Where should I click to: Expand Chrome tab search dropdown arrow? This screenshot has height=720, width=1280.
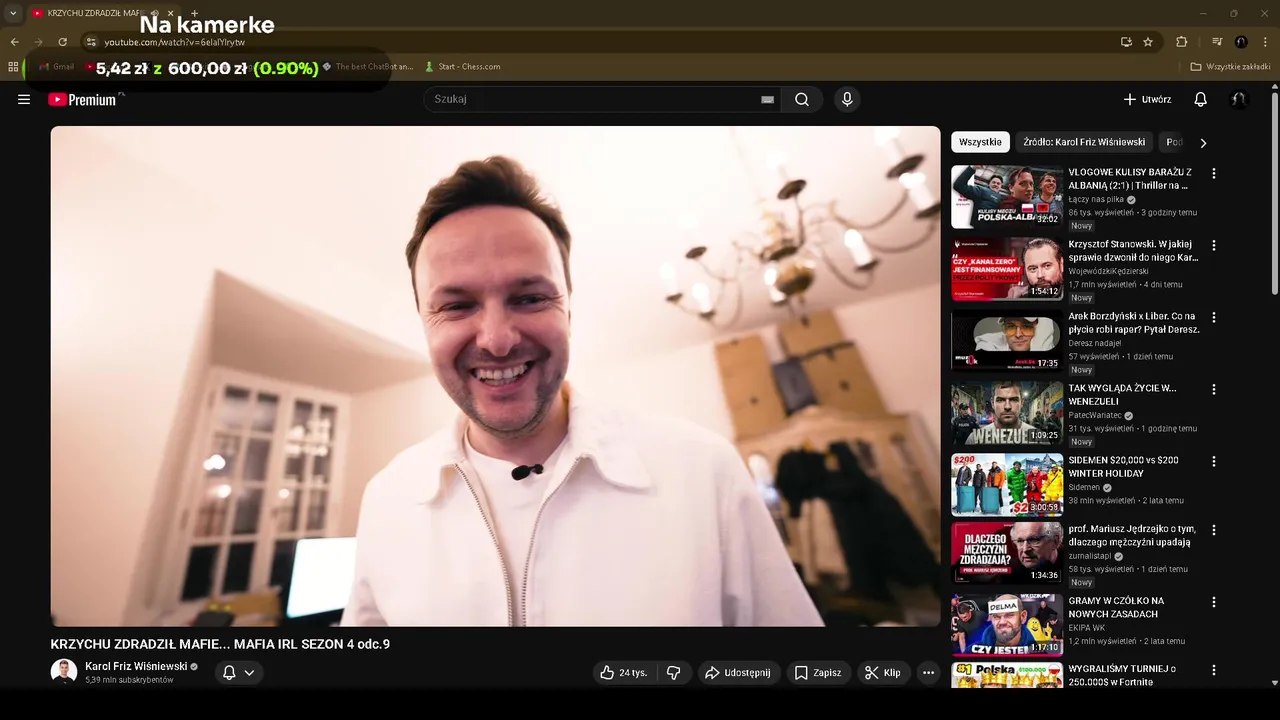pos(13,13)
